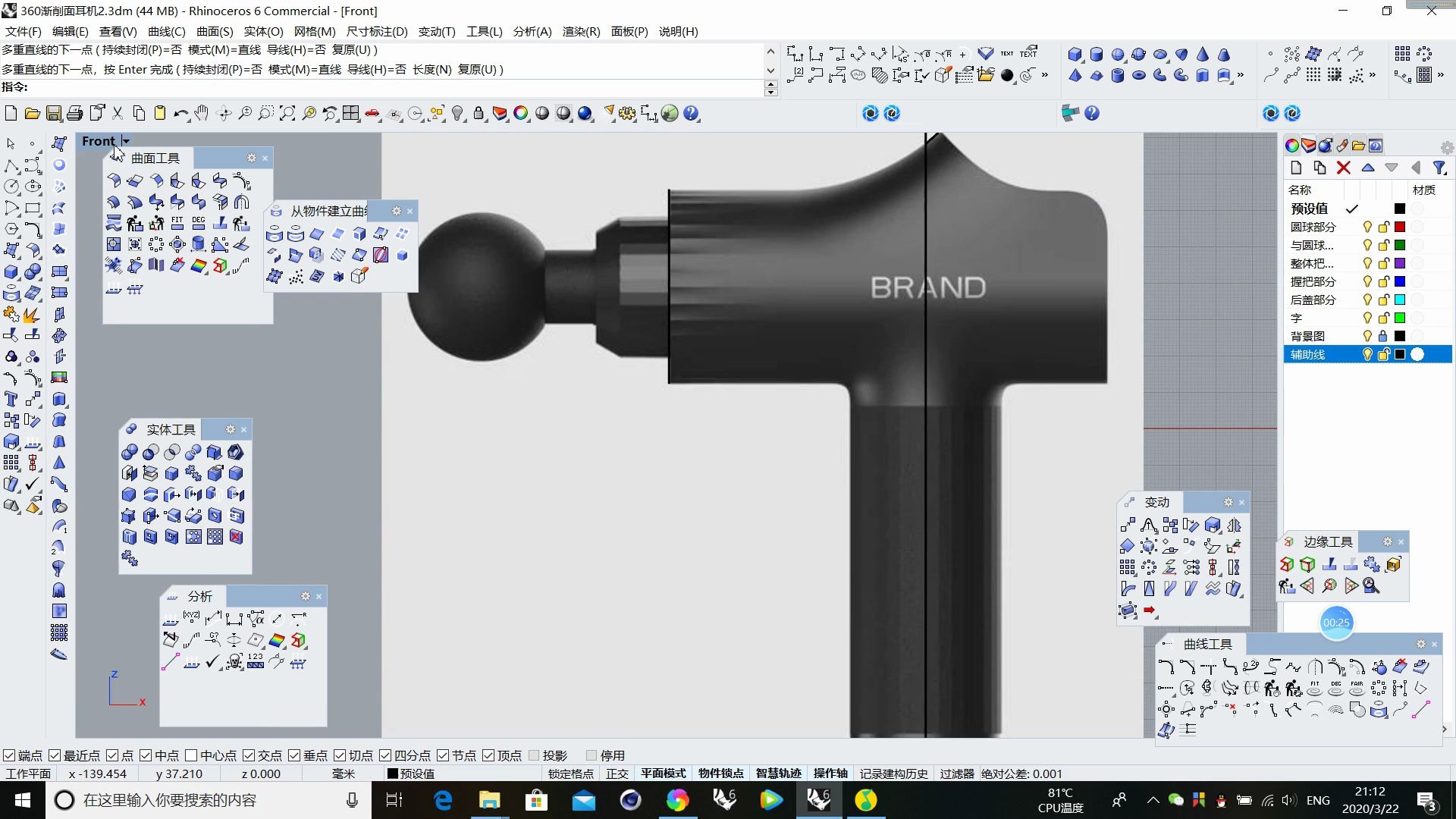This screenshot has height=819, width=1456.
Task: Click the red X delete layer icon
Action: (x=1344, y=168)
